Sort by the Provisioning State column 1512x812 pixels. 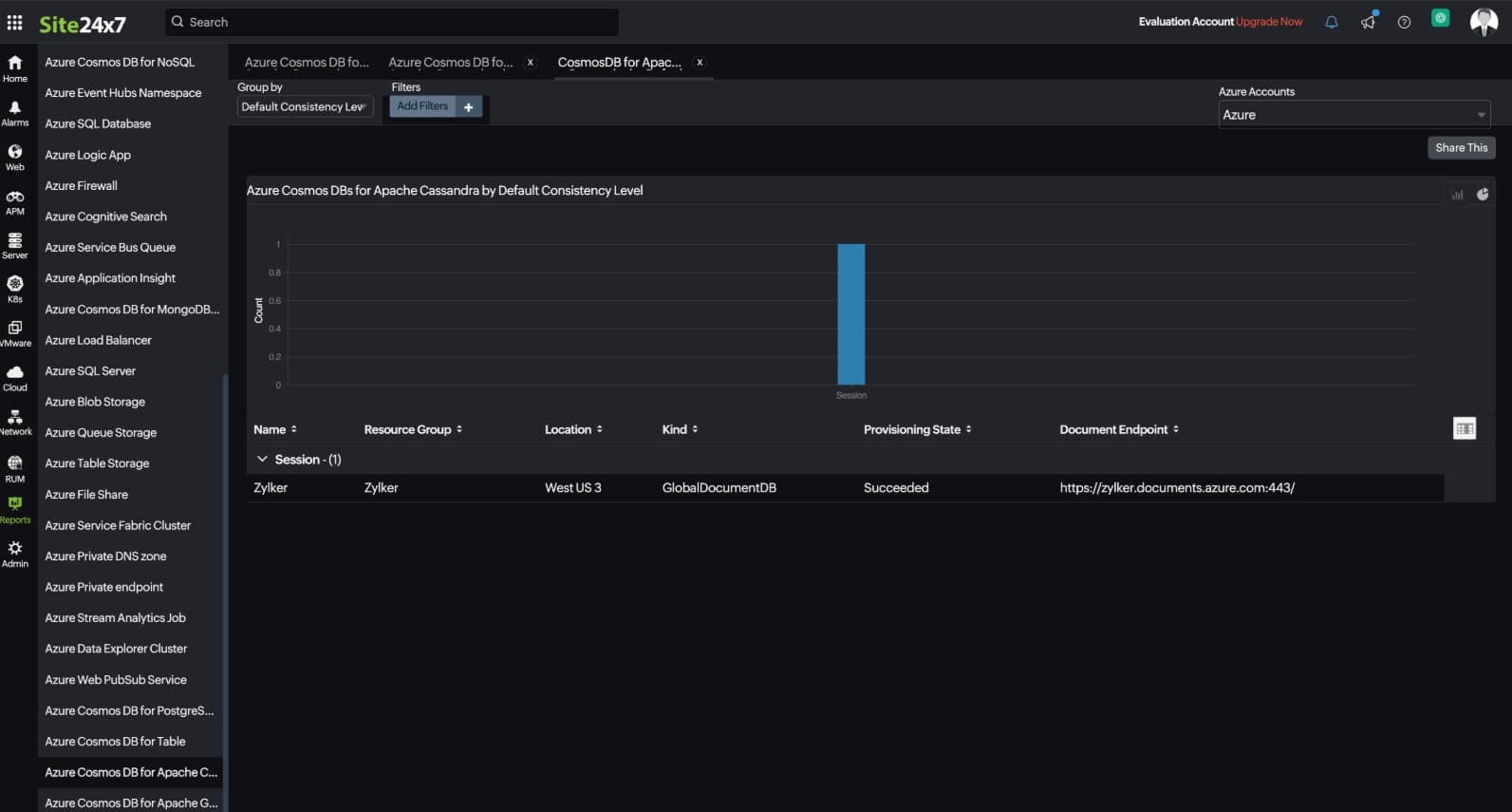point(917,429)
